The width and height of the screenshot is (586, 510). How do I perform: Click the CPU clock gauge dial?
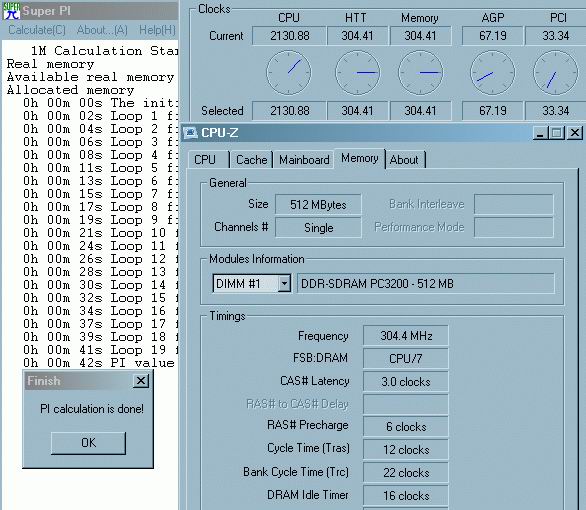289,72
